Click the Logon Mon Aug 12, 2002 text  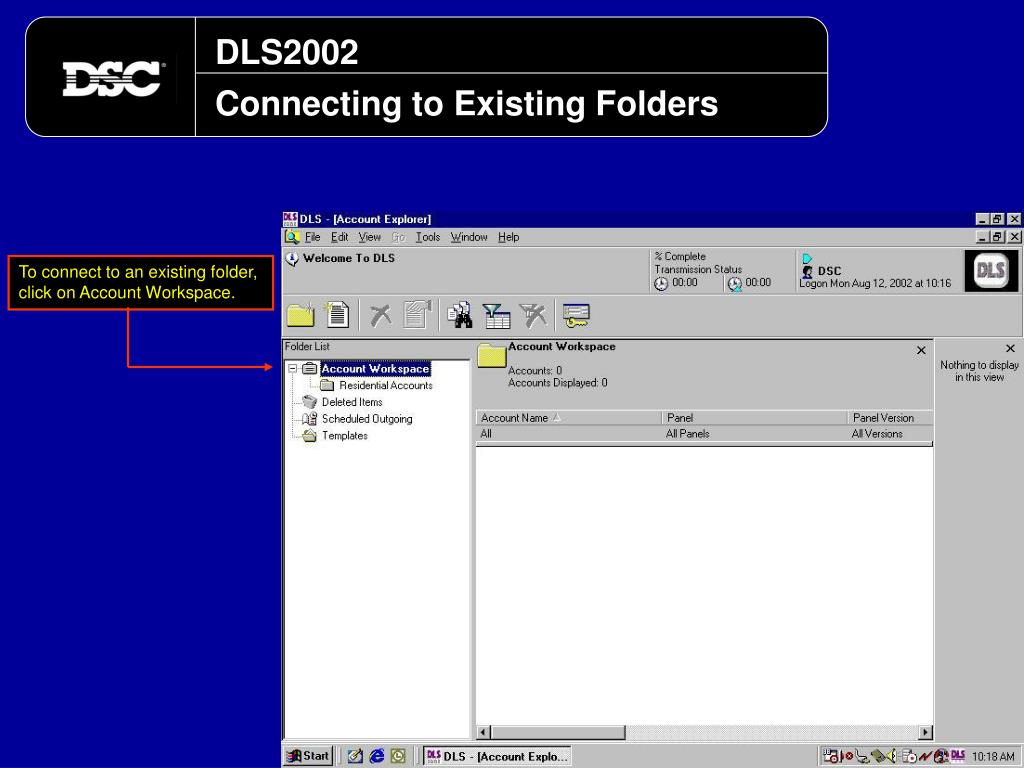875,283
